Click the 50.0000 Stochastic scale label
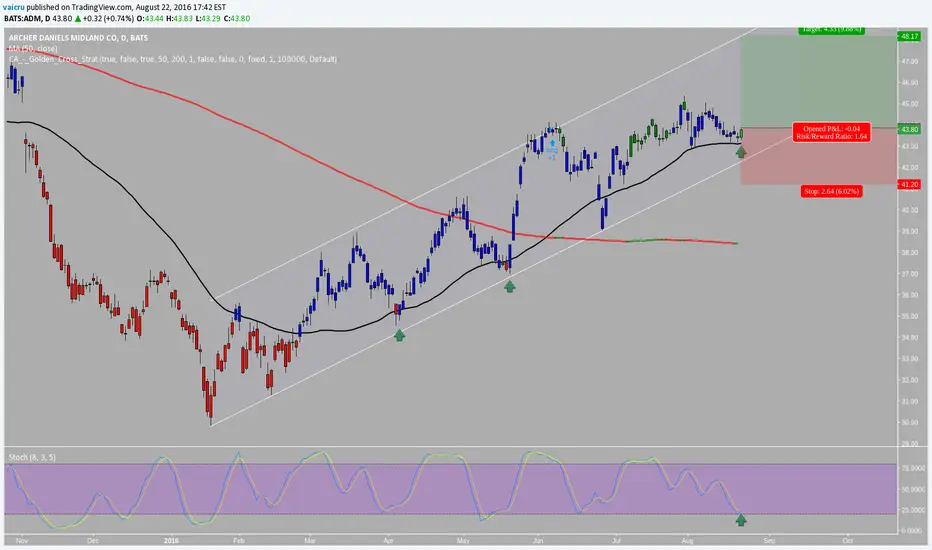Screen dimensions: 932x550 tap(912, 489)
